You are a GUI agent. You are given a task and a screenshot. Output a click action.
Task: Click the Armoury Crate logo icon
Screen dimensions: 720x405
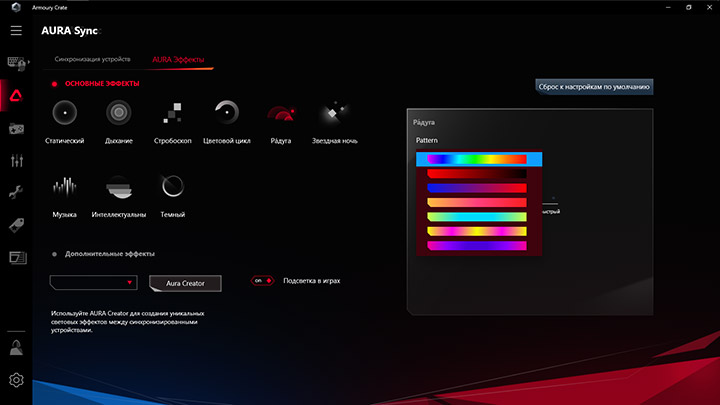pos(16,7)
